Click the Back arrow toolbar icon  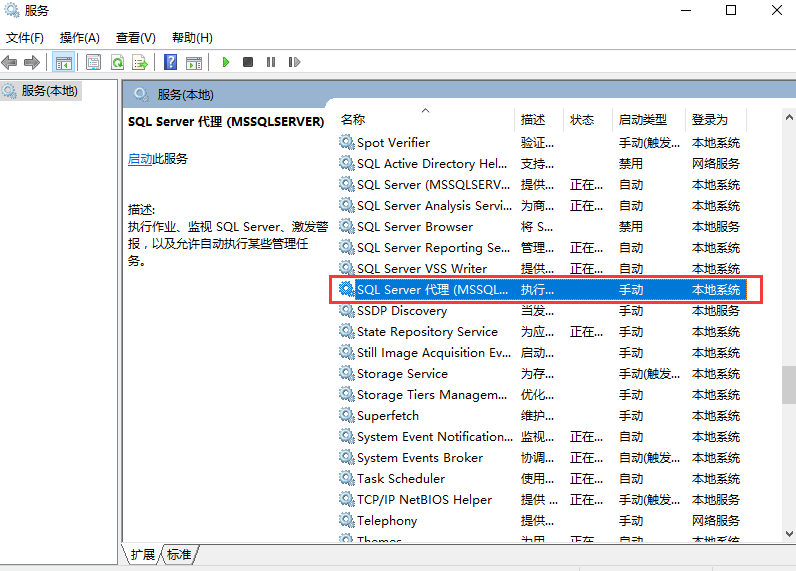(10, 62)
